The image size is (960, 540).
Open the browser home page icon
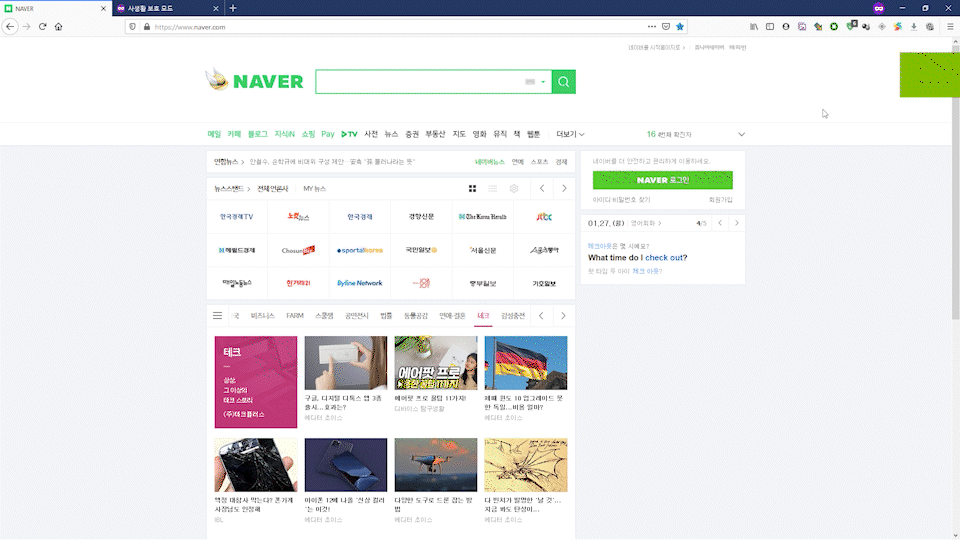click(59, 26)
